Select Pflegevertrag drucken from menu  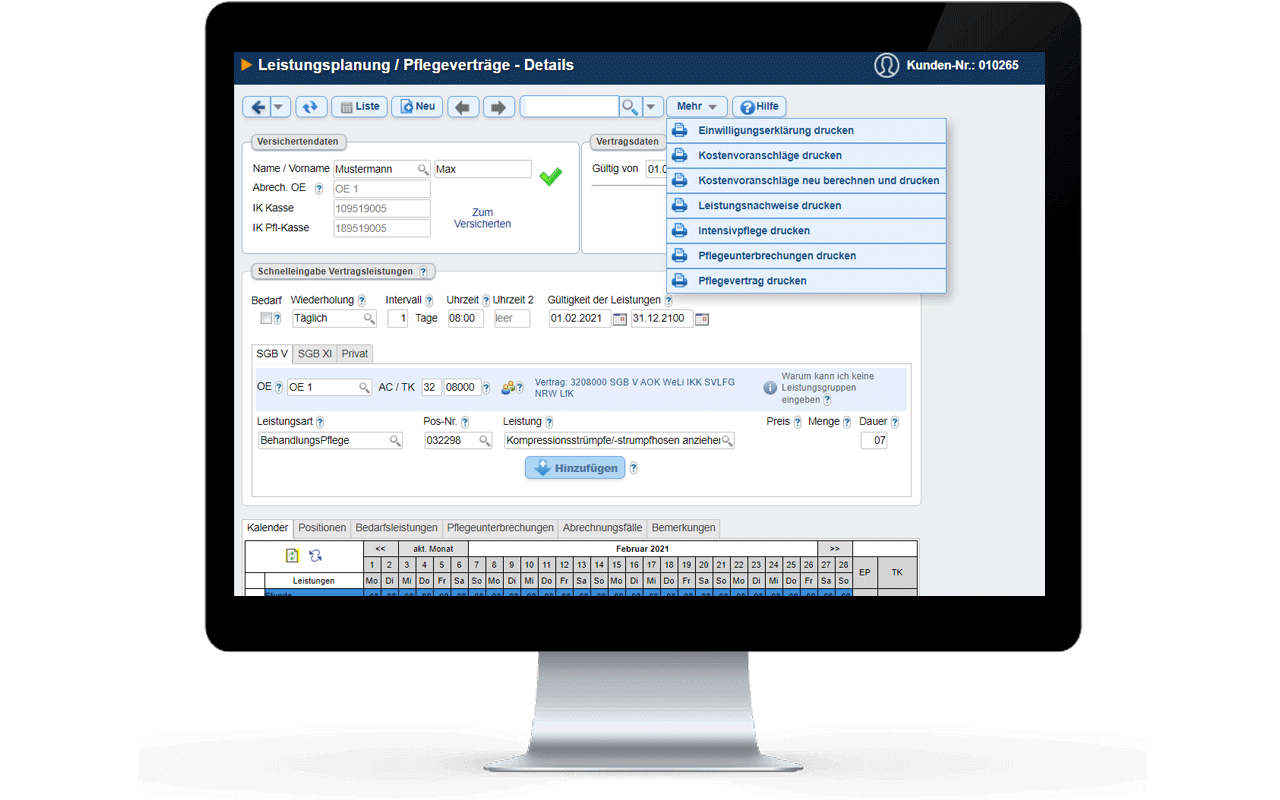pos(752,281)
